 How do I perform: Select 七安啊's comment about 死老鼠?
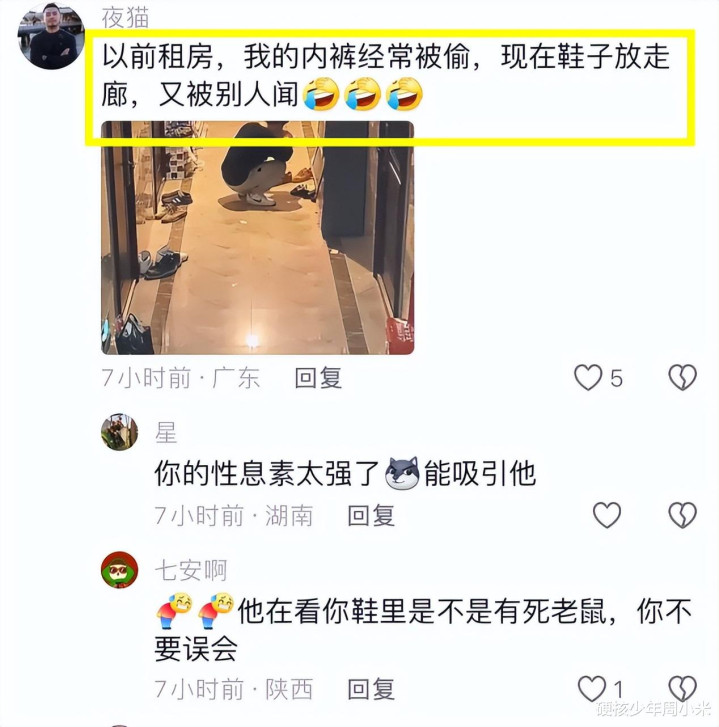coord(423,629)
